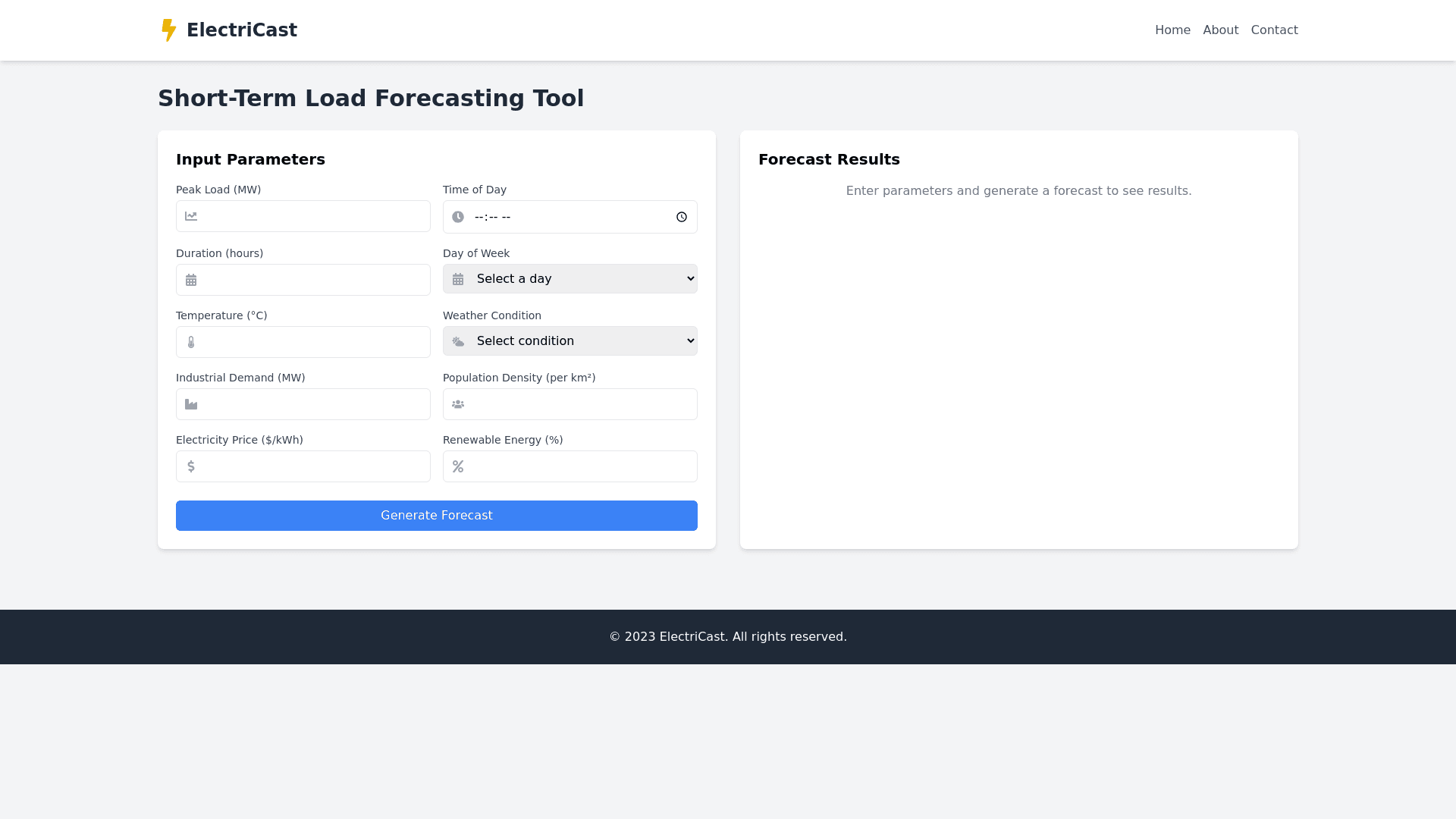Open the time picker clock icon
The image size is (1456, 819).
[681, 217]
